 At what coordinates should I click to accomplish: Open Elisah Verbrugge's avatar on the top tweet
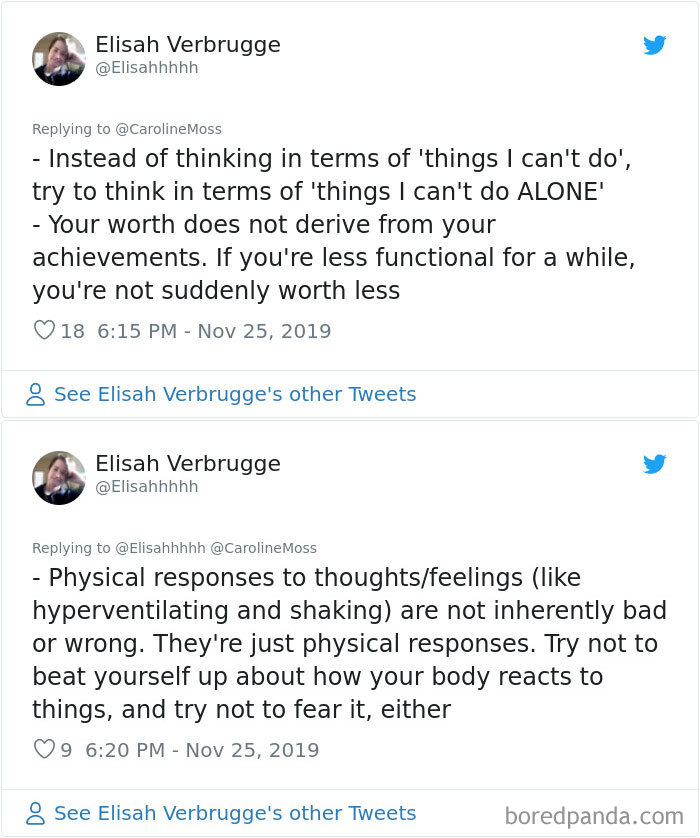tap(59, 59)
